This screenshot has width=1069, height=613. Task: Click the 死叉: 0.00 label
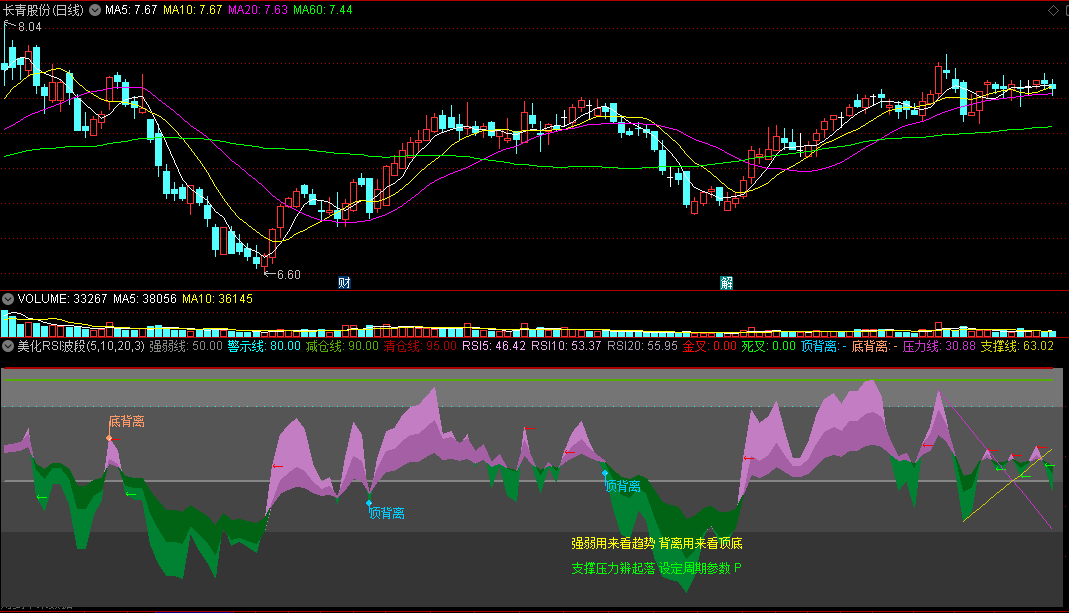pos(768,346)
